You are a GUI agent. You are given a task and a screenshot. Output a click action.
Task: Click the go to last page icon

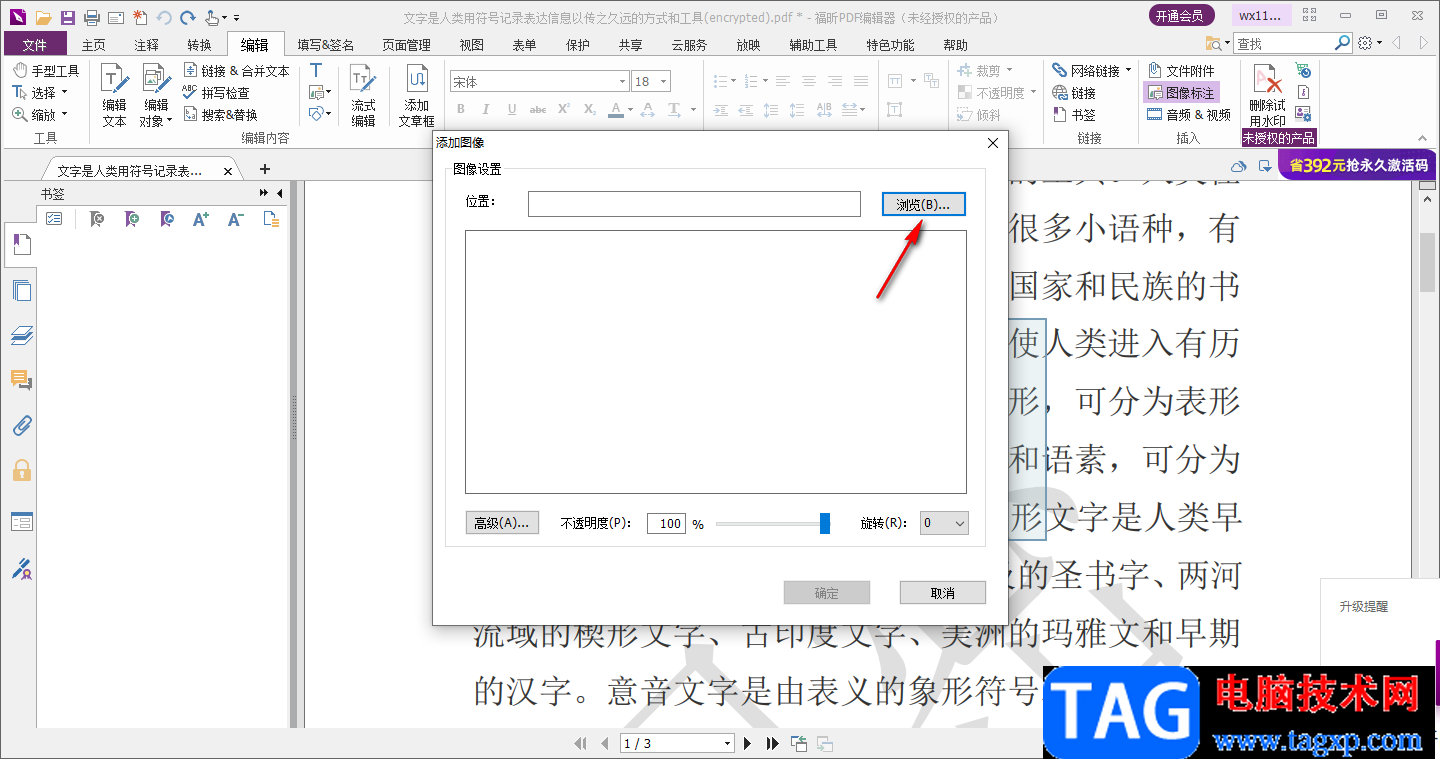pos(772,743)
